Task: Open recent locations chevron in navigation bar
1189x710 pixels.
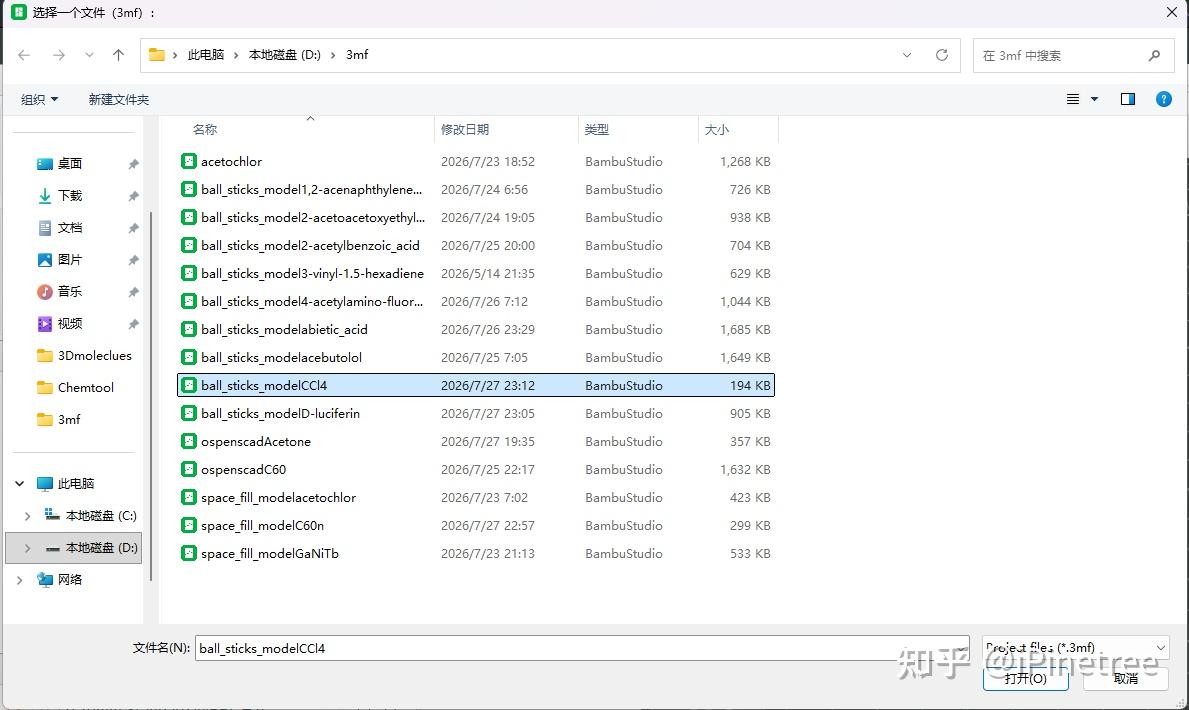Action: [x=89, y=55]
